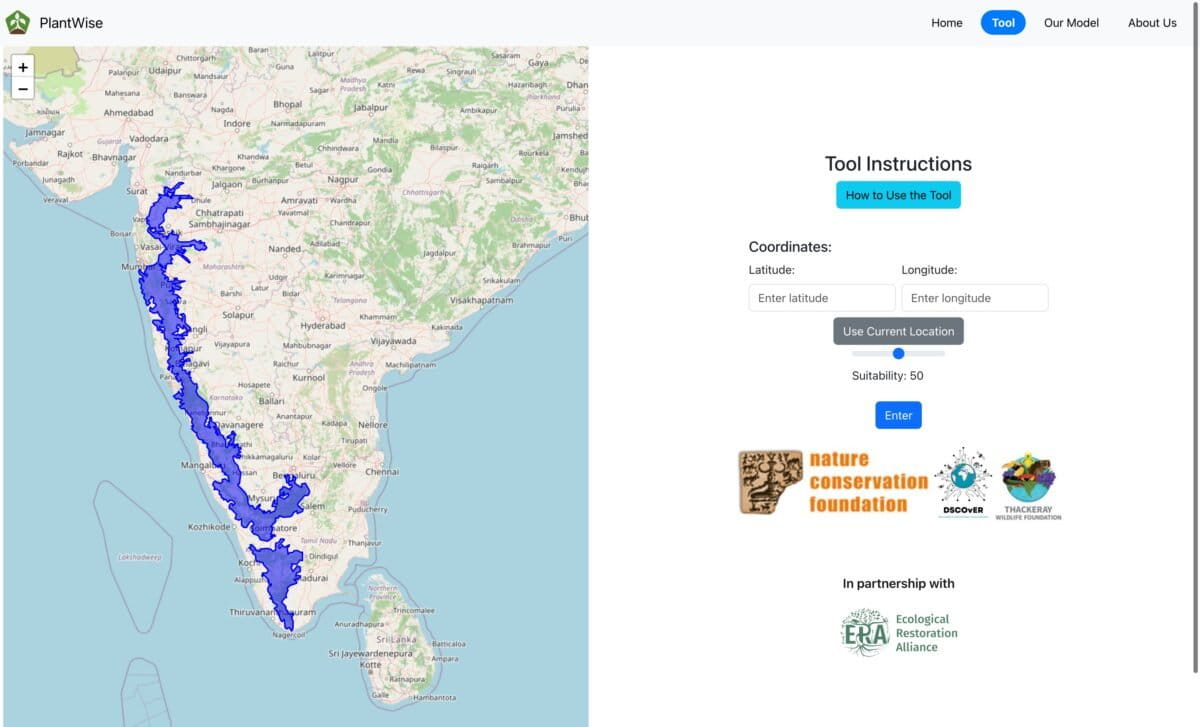Click Use Current Location button
This screenshot has height=727, width=1200.
898,331
